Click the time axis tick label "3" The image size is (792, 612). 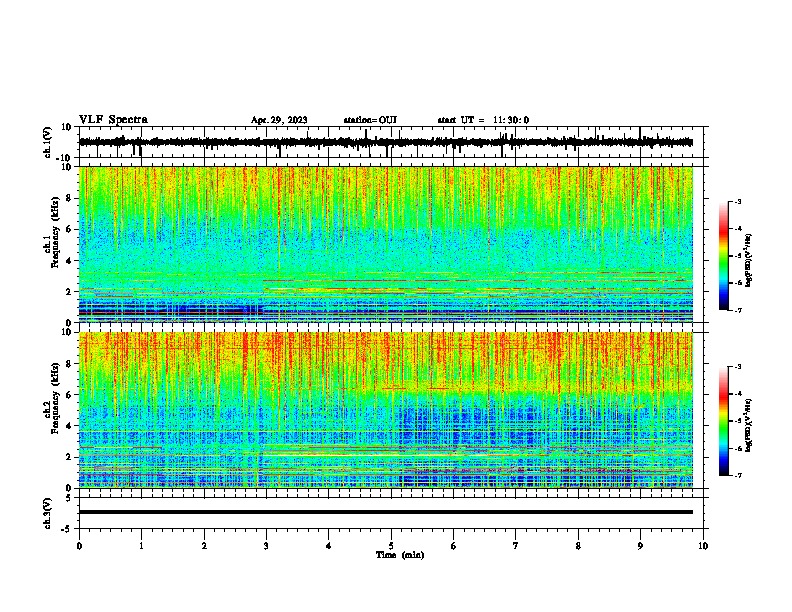click(266, 545)
